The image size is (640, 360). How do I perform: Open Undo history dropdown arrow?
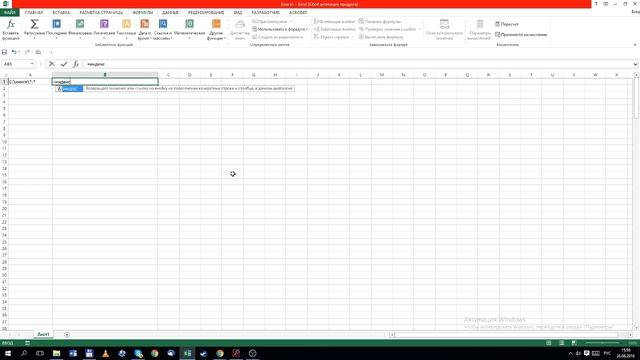tap(19, 52)
